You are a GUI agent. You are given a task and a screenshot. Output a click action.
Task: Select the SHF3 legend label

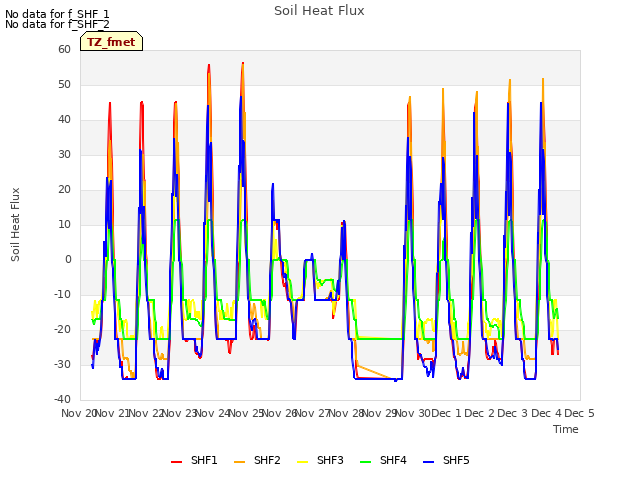point(330,460)
